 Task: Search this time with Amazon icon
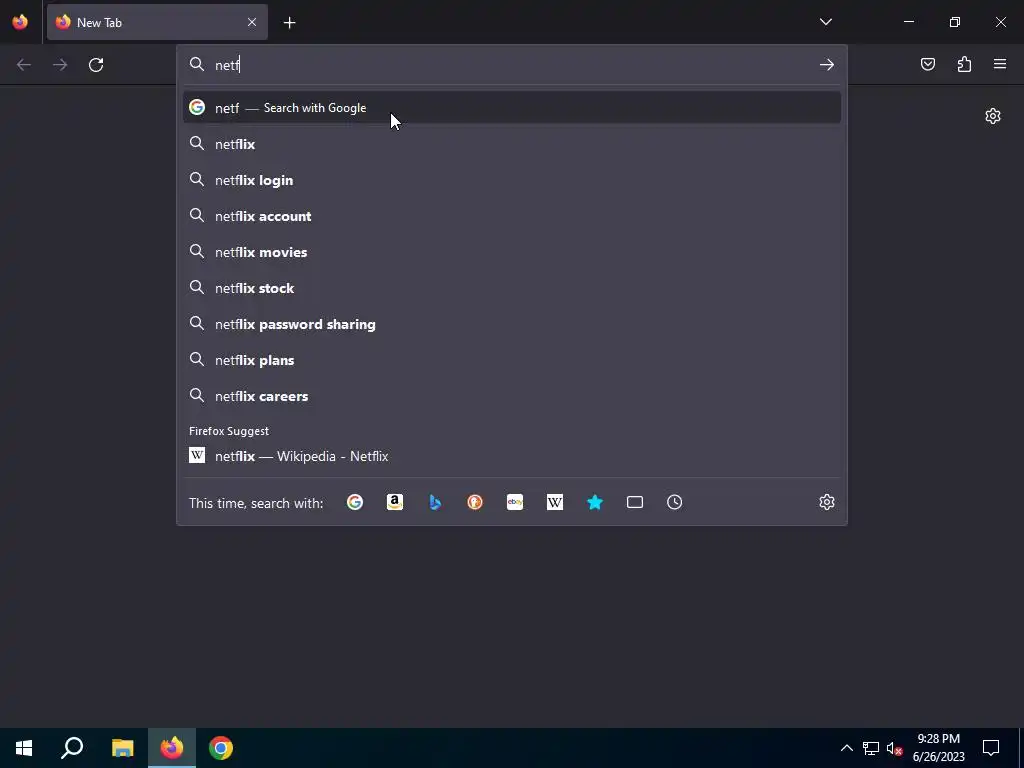[394, 502]
